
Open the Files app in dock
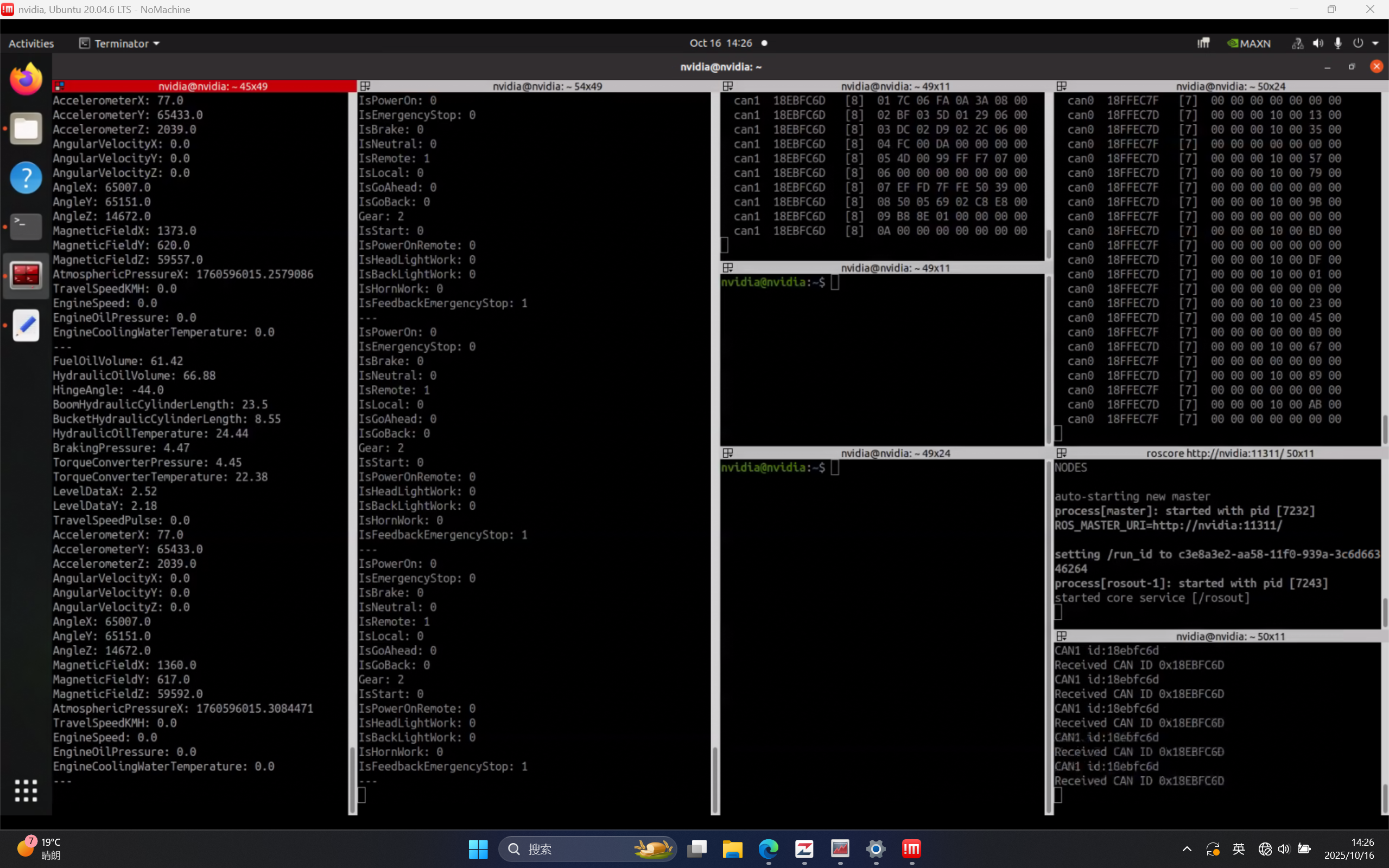tap(26, 129)
